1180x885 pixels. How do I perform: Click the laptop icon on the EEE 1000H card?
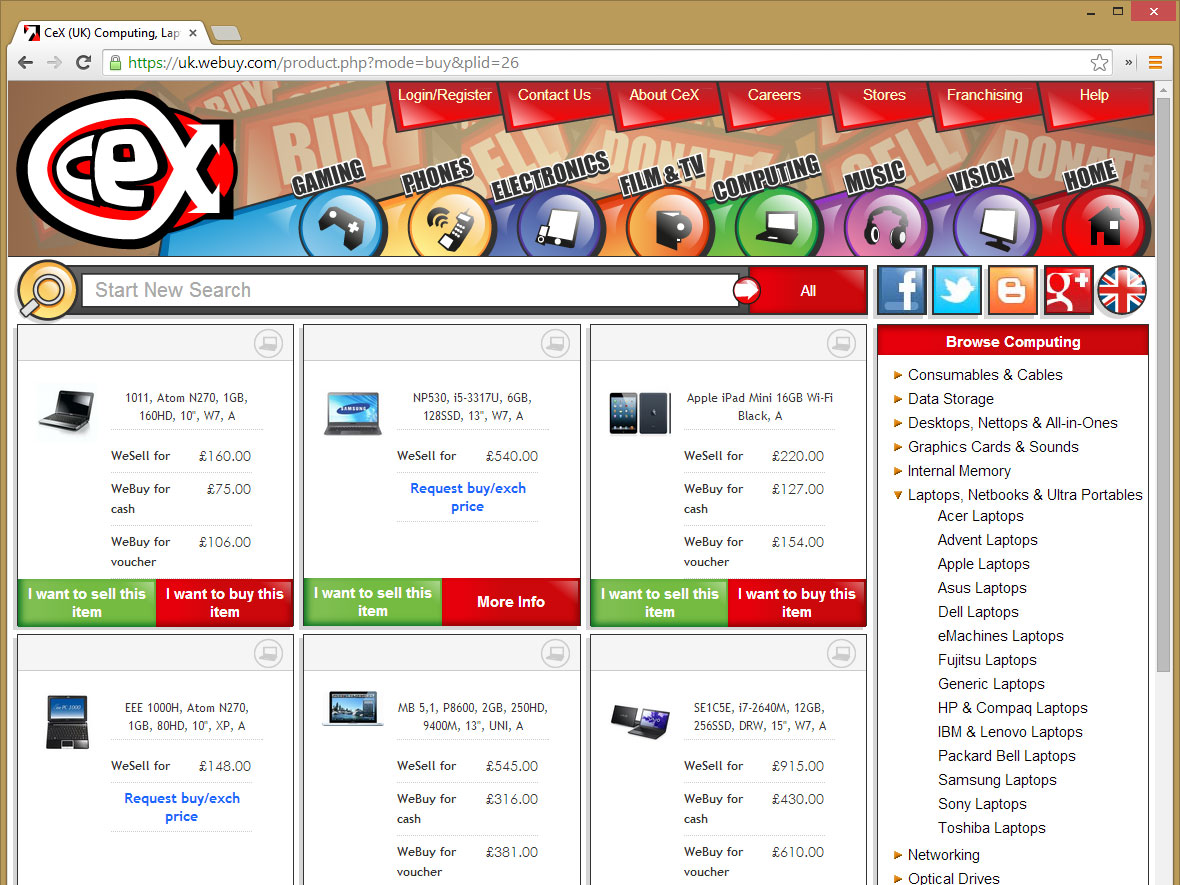269,653
